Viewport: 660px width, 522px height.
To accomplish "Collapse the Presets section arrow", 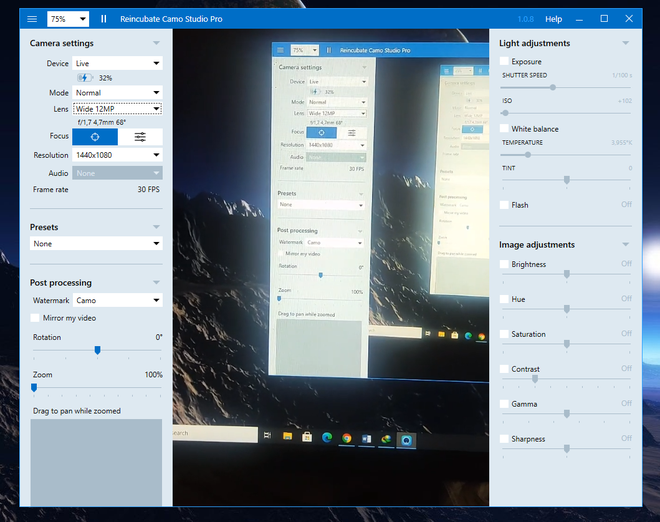I will tap(156, 227).
